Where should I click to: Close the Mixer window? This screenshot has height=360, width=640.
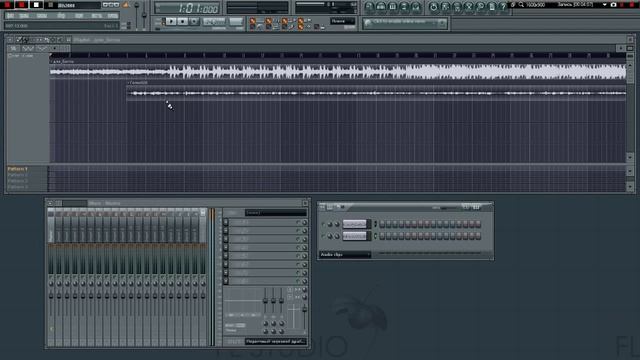[x=305, y=203]
